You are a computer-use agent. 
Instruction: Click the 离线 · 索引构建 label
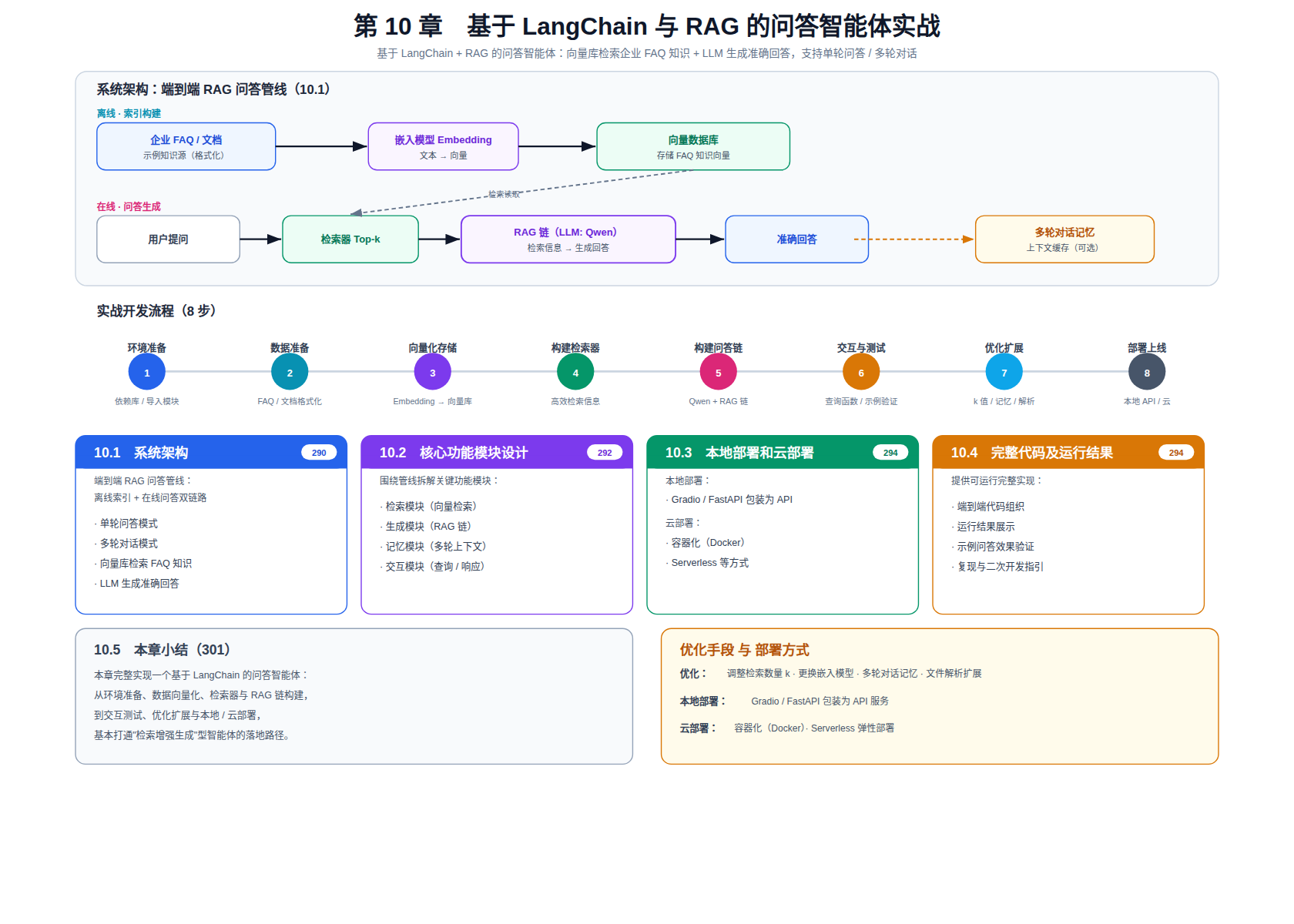coord(129,114)
